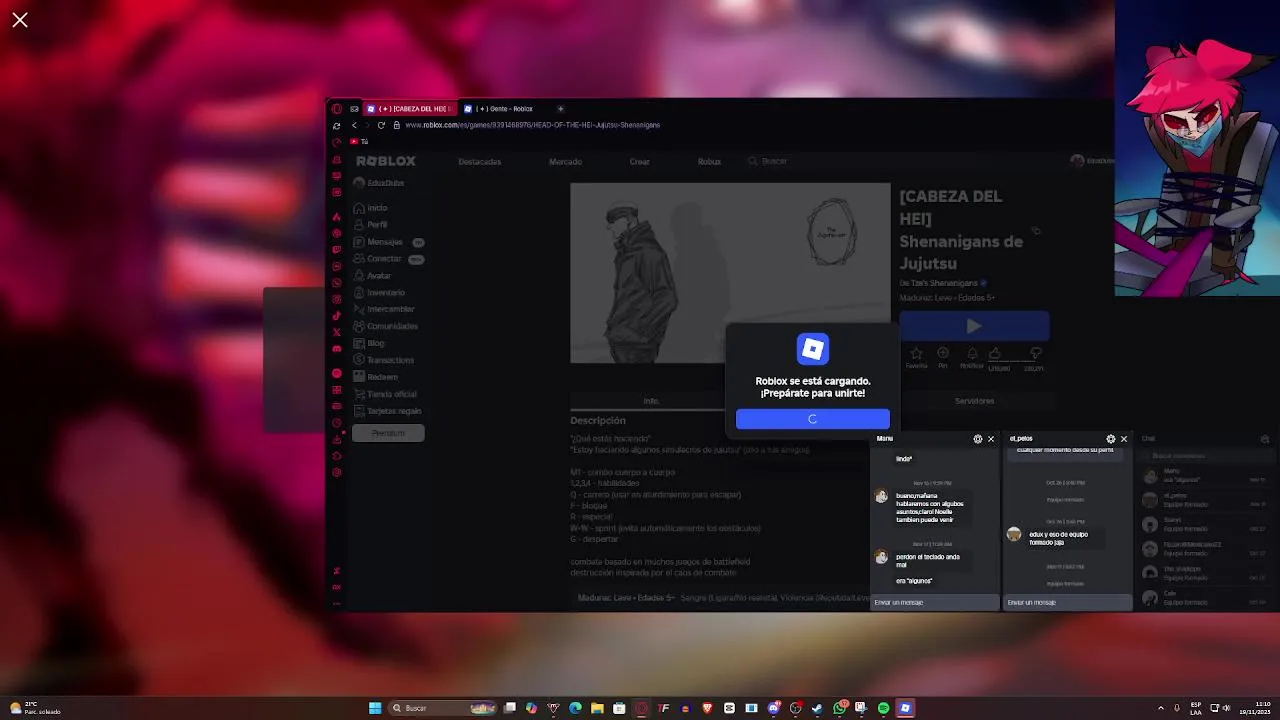Click the Pin icon under Play button
The height and width of the screenshot is (720, 1280).
(943, 355)
